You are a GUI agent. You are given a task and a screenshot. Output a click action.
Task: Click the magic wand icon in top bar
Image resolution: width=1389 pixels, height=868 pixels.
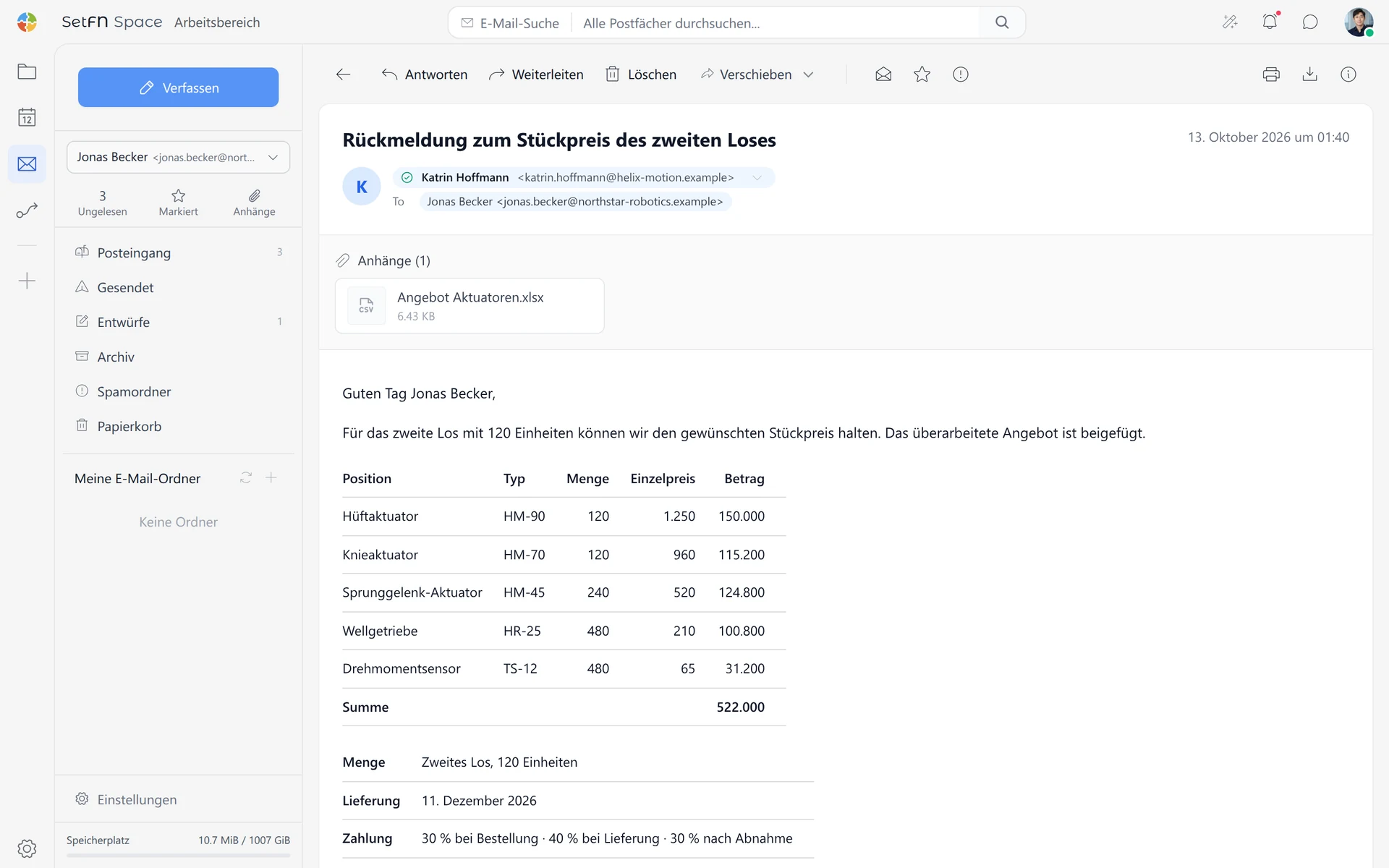point(1230,22)
